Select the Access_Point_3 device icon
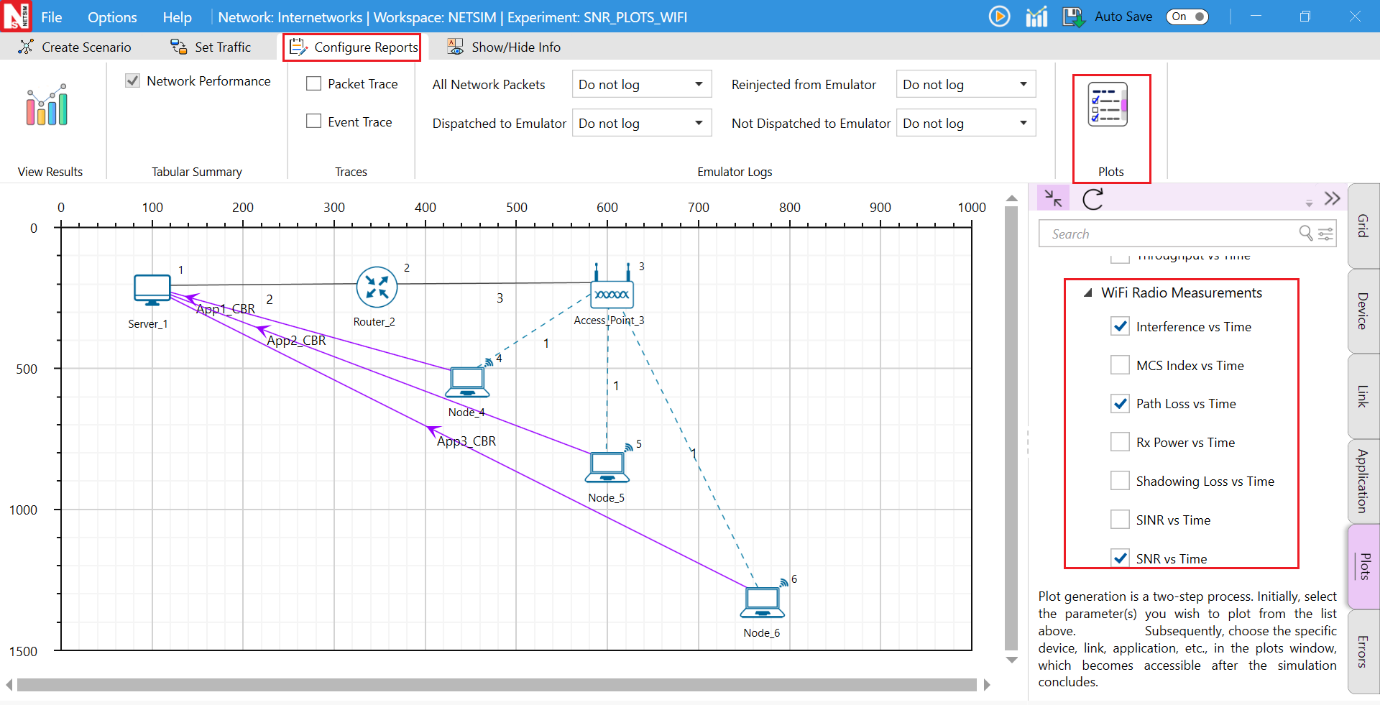 [611, 291]
